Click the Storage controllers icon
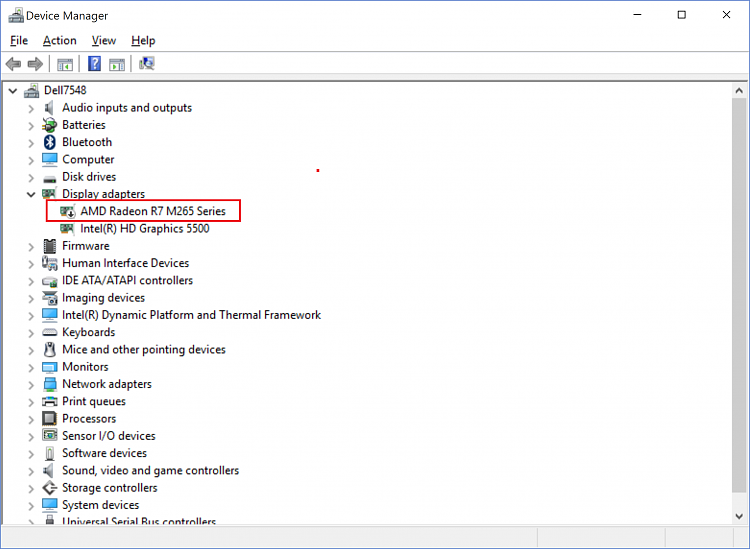The image size is (750, 549). pyautogui.click(x=49, y=488)
